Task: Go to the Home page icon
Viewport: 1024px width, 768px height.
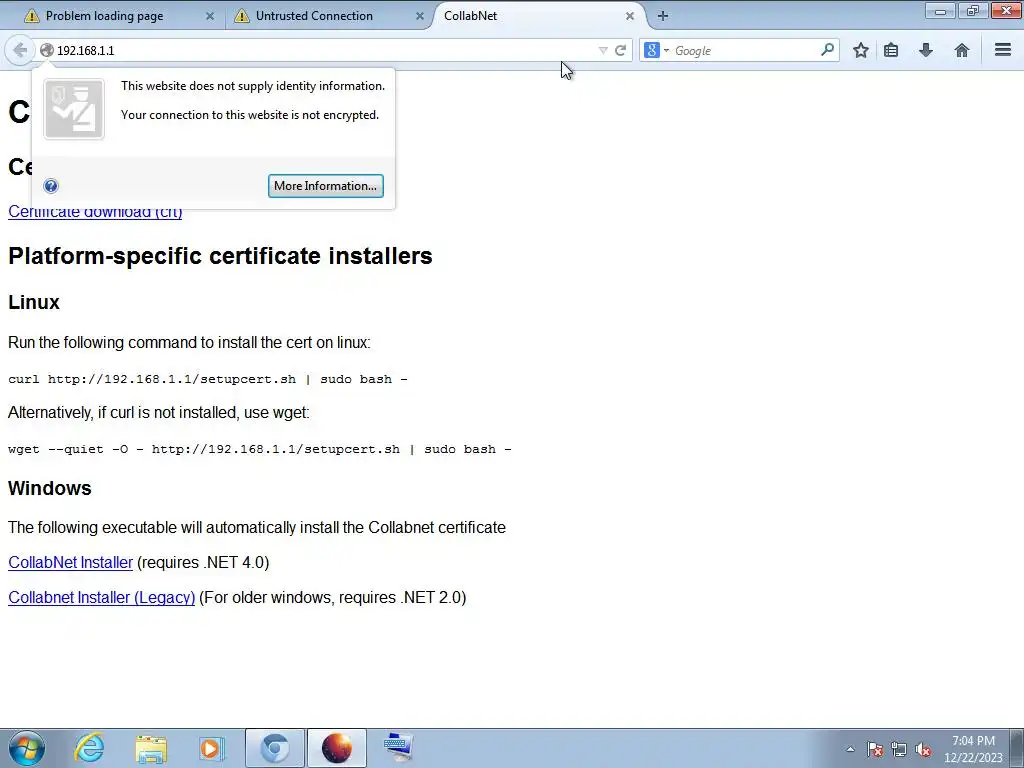Action: [961, 50]
